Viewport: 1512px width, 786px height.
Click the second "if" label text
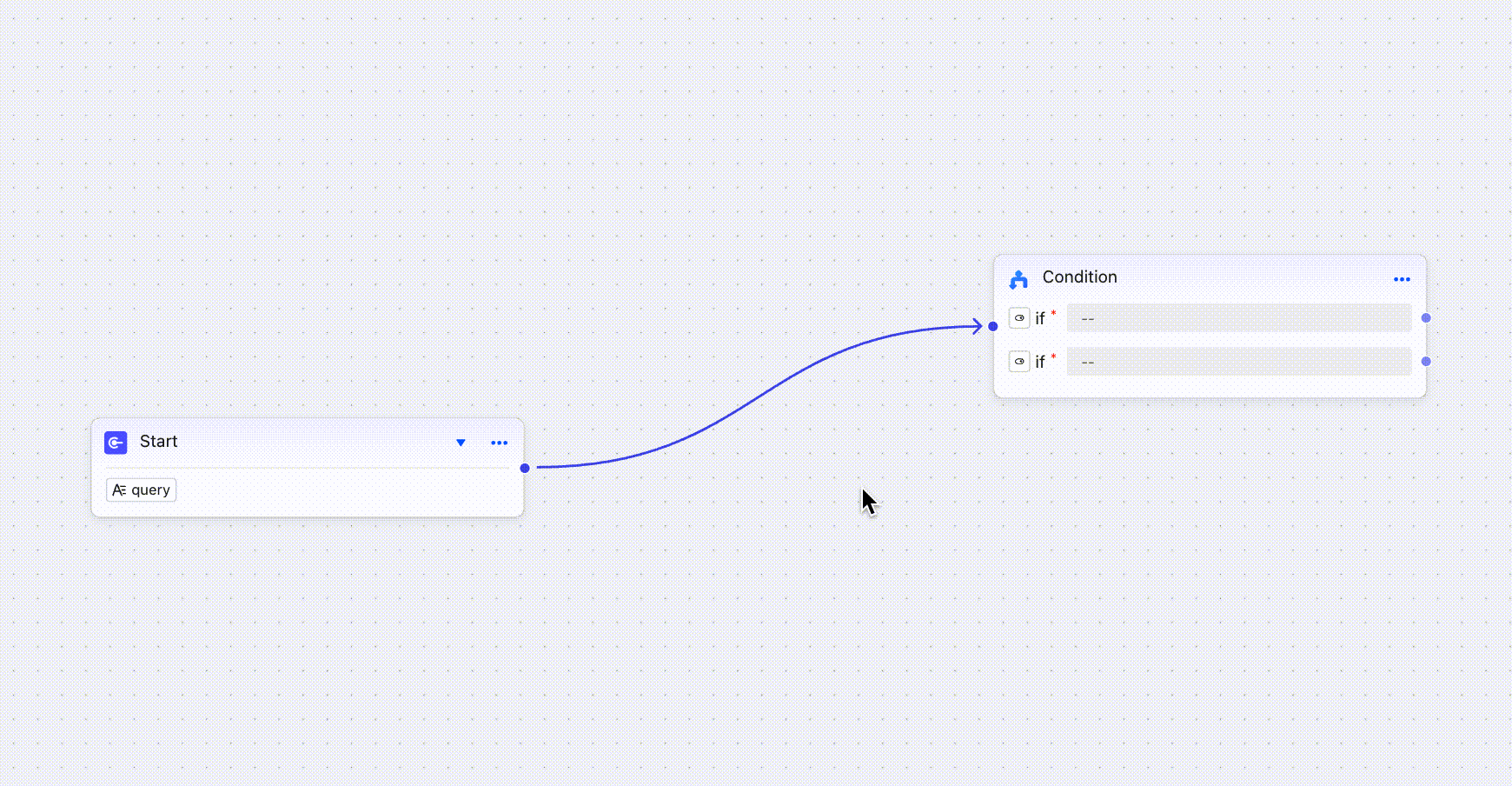pyautogui.click(x=1040, y=363)
